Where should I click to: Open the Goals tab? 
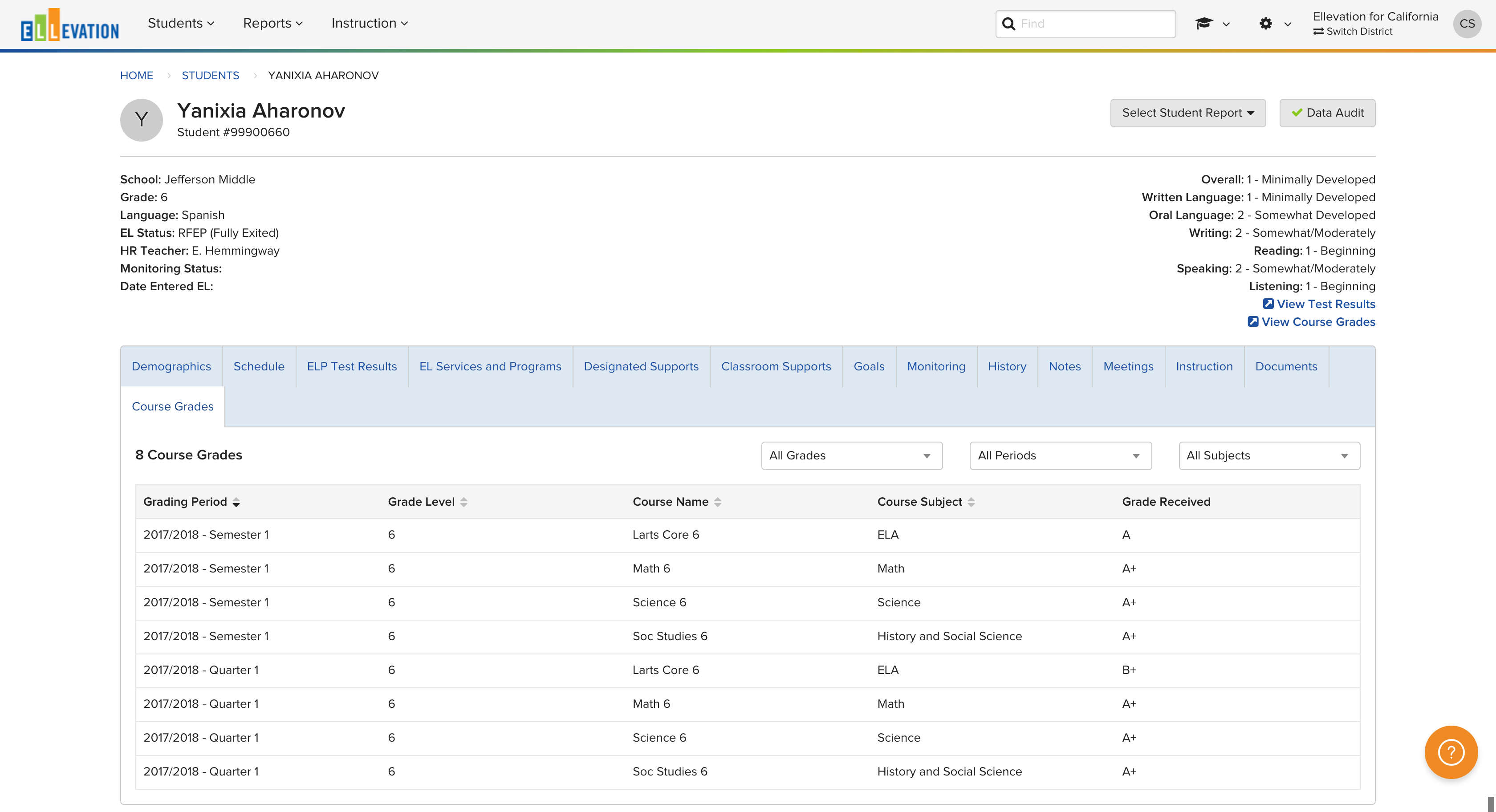pos(869,366)
